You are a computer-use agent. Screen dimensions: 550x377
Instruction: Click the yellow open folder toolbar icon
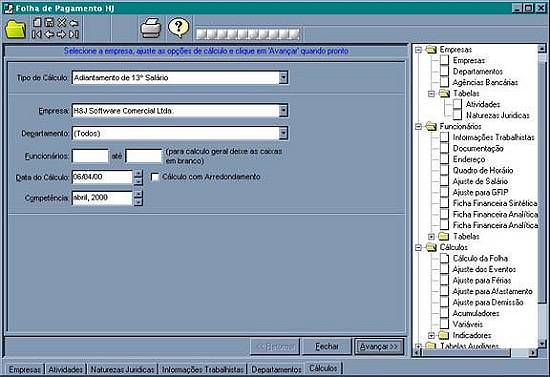(15, 29)
